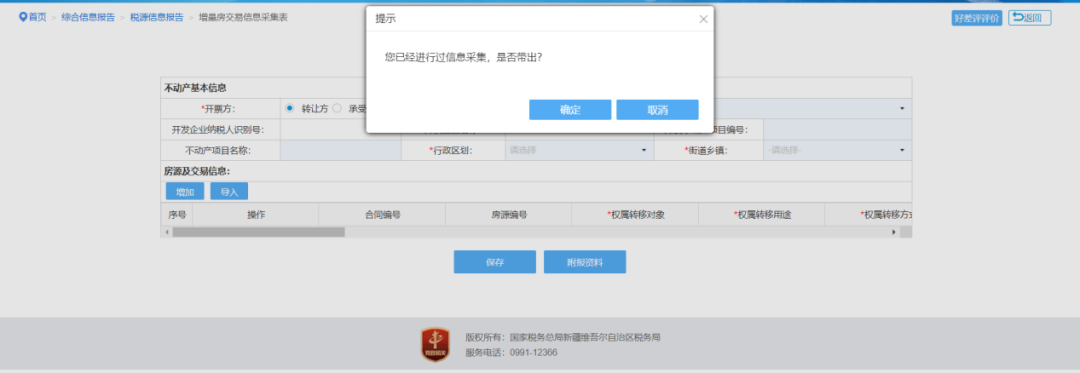
Task: Click the 房源编号 column header
Action: 509,215
